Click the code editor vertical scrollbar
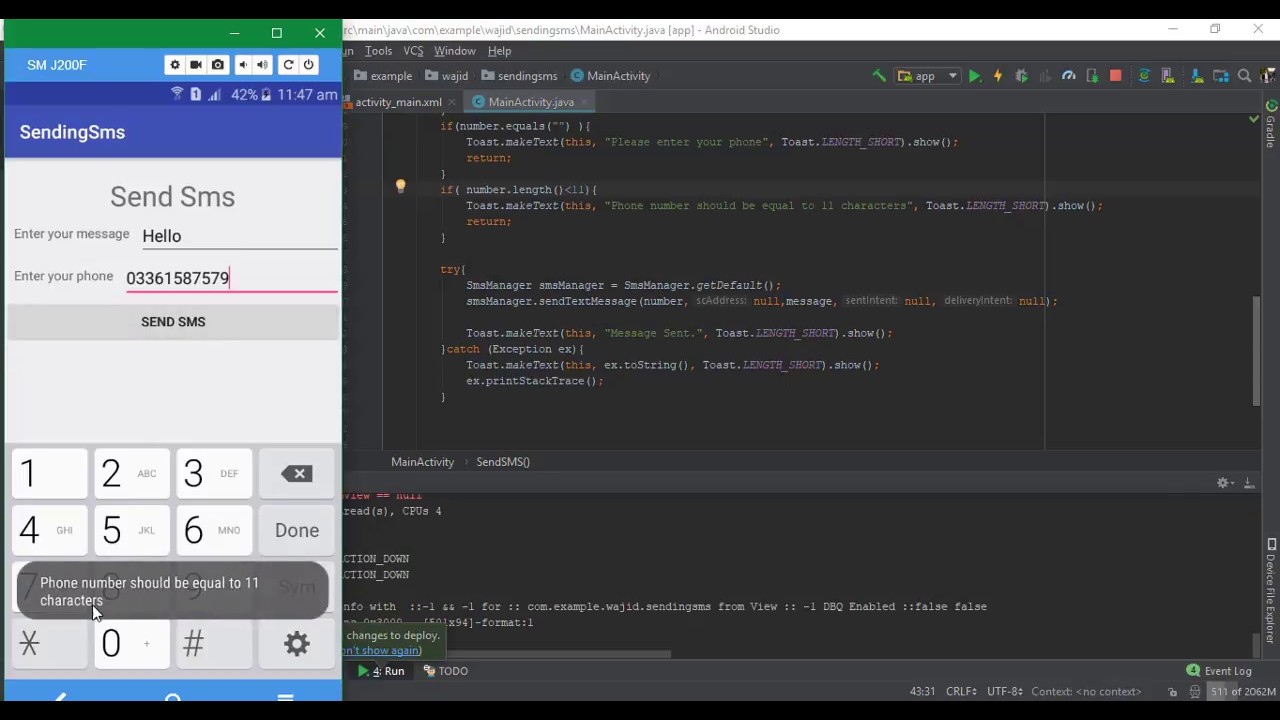The width and height of the screenshot is (1280, 720). click(x=1256, y=350)
